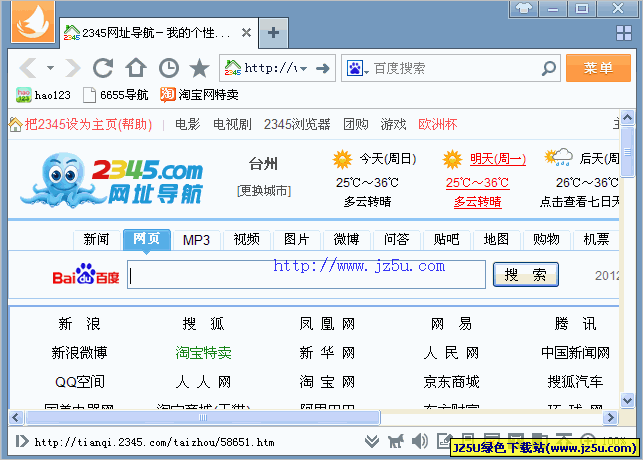Screen dimensions: 643x460
Task: Click the dog icon in status bar
Action: pyautogui.click(x=396, y=442)
